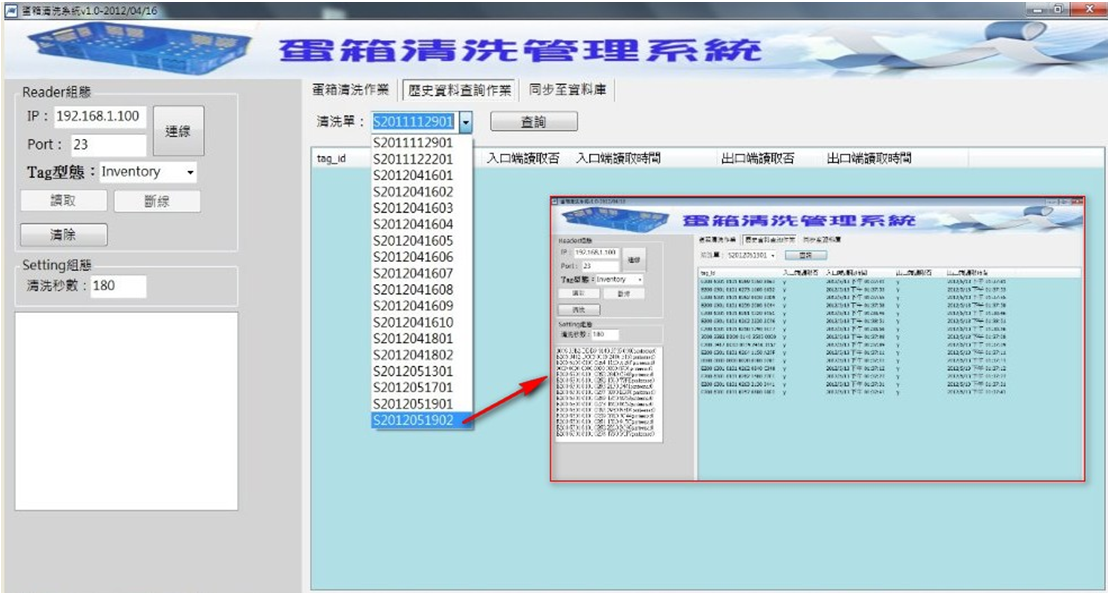Open the 歷史資料查詢作業 tab
Image resolution: width=1108 pixels, height=593 pixels.
click(x=459, y=90)
